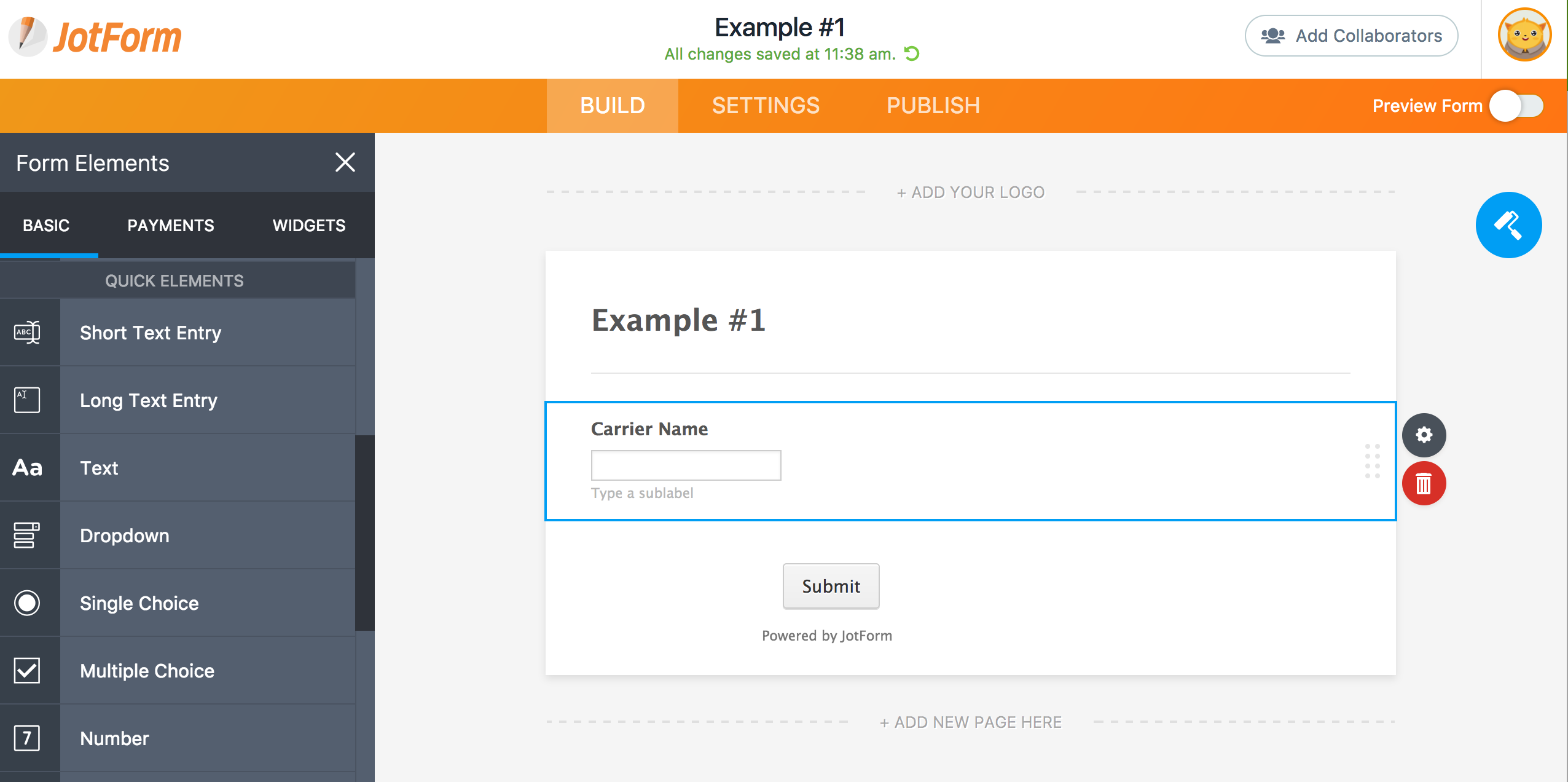Click the Single Choice element icon

pos(26,603)
